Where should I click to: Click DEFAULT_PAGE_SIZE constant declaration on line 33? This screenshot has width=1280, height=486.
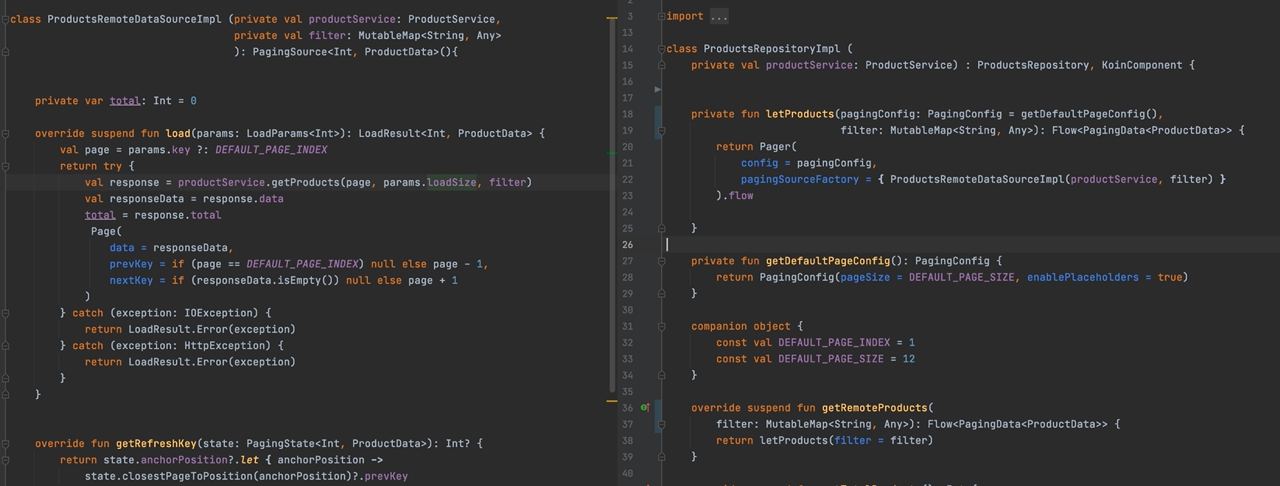coord(831,358)
